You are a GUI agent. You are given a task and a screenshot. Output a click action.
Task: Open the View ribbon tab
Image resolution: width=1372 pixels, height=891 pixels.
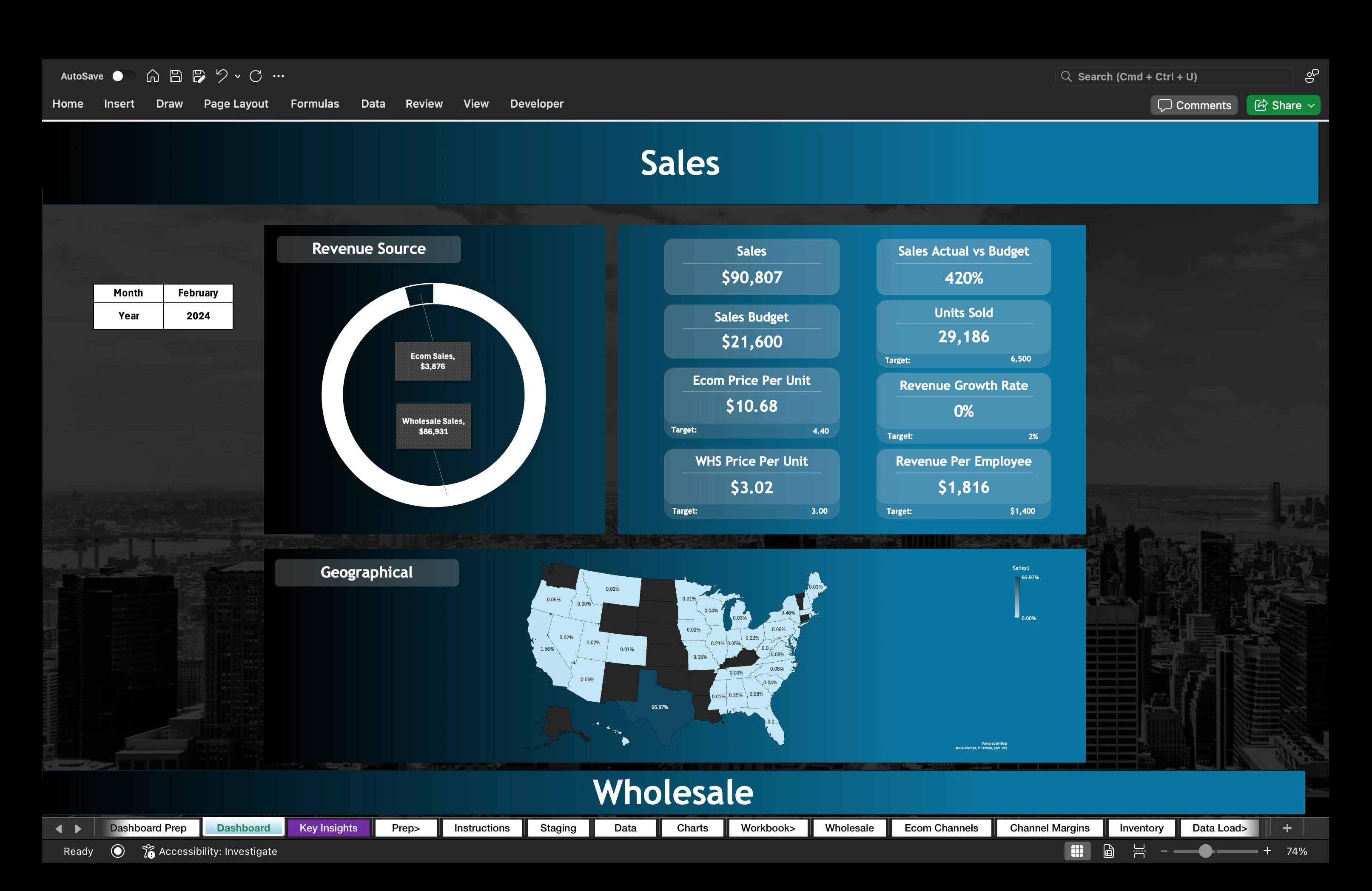click(x=475, y=104)
